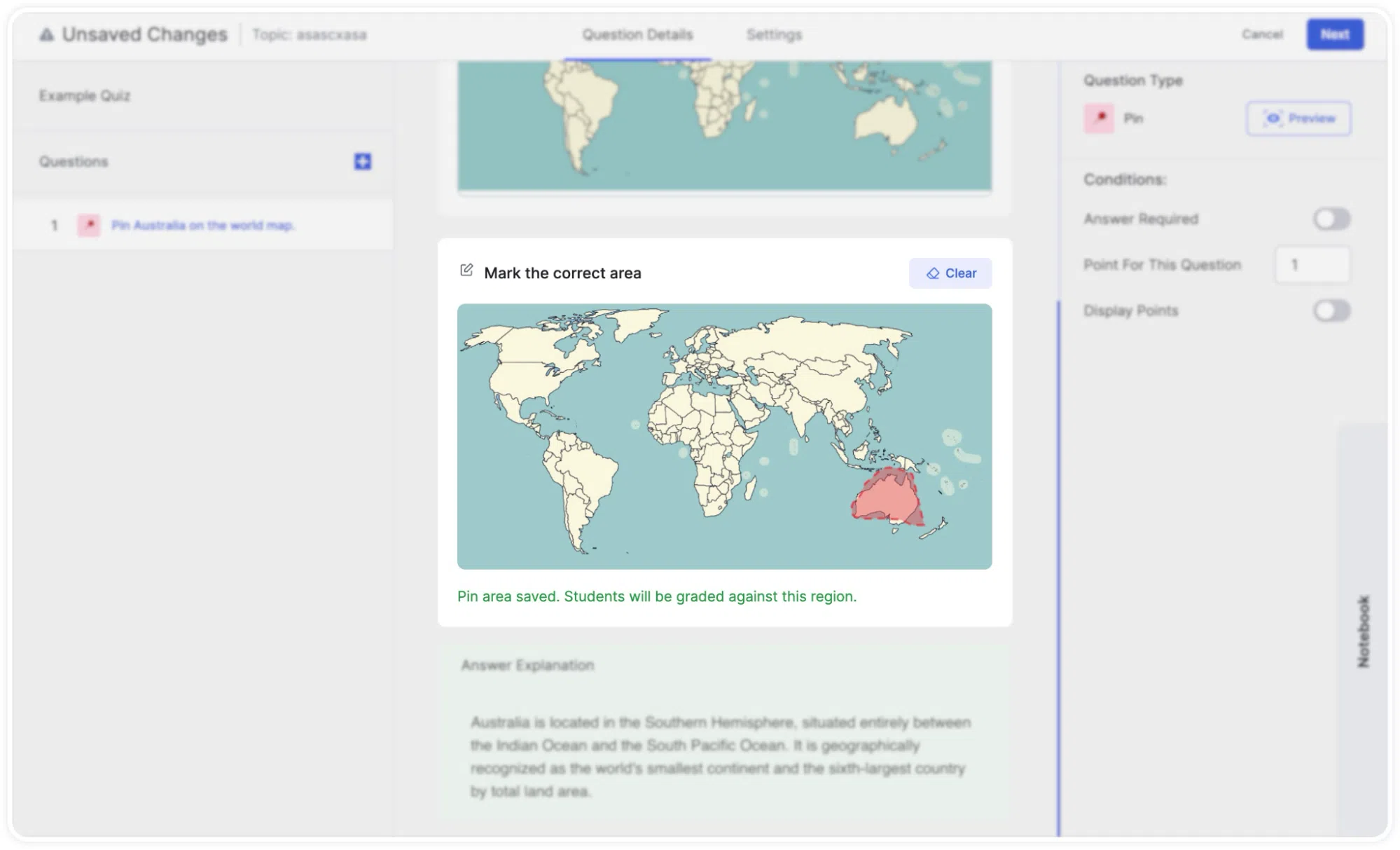Image resolution: width=1400 pixels, height=850 pixels.
Task: Click Cancel in the top bar
Action: [x=1262, y=34]
